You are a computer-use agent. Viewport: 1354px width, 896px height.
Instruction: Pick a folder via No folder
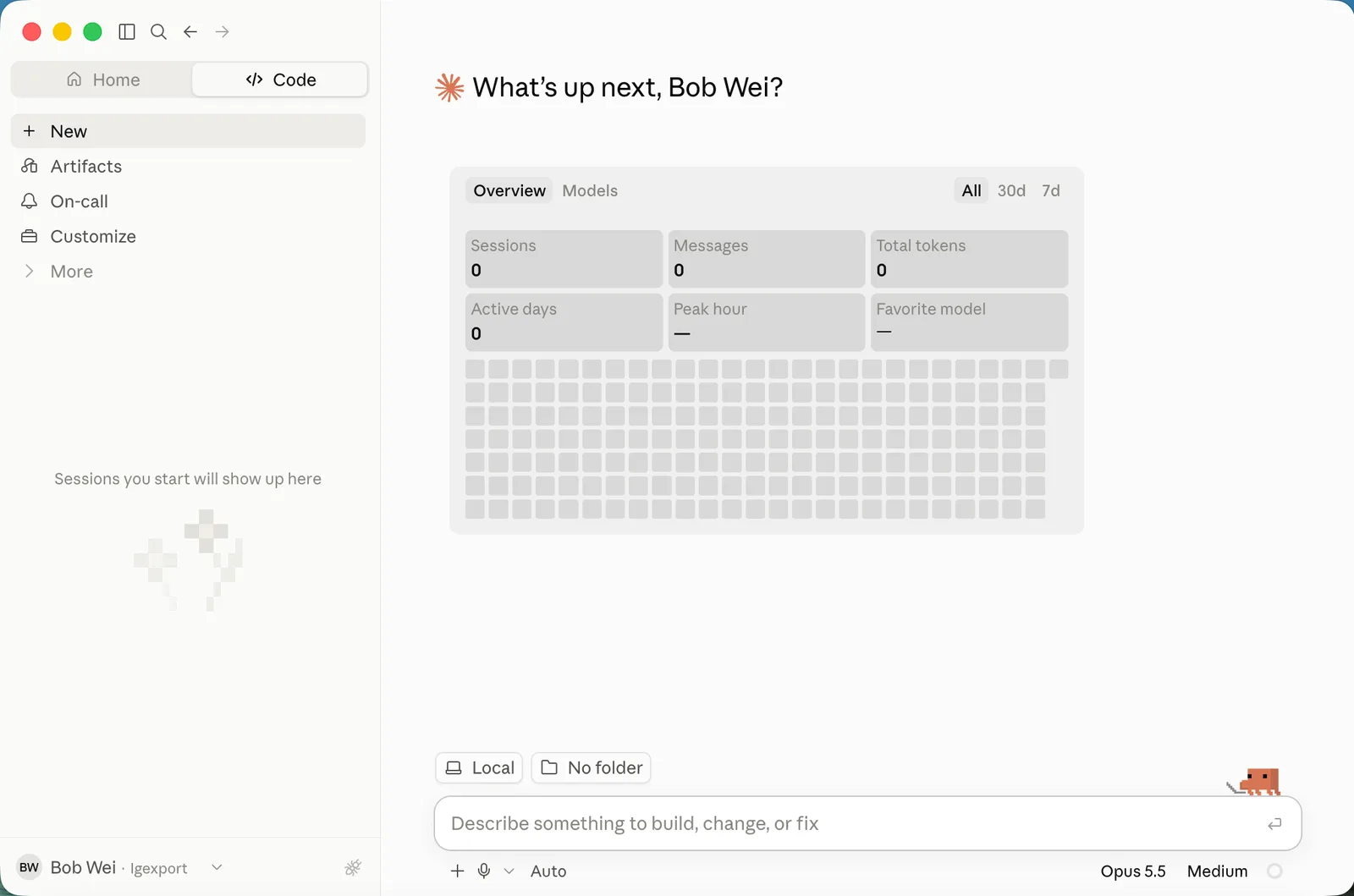(x=591, y=767)
